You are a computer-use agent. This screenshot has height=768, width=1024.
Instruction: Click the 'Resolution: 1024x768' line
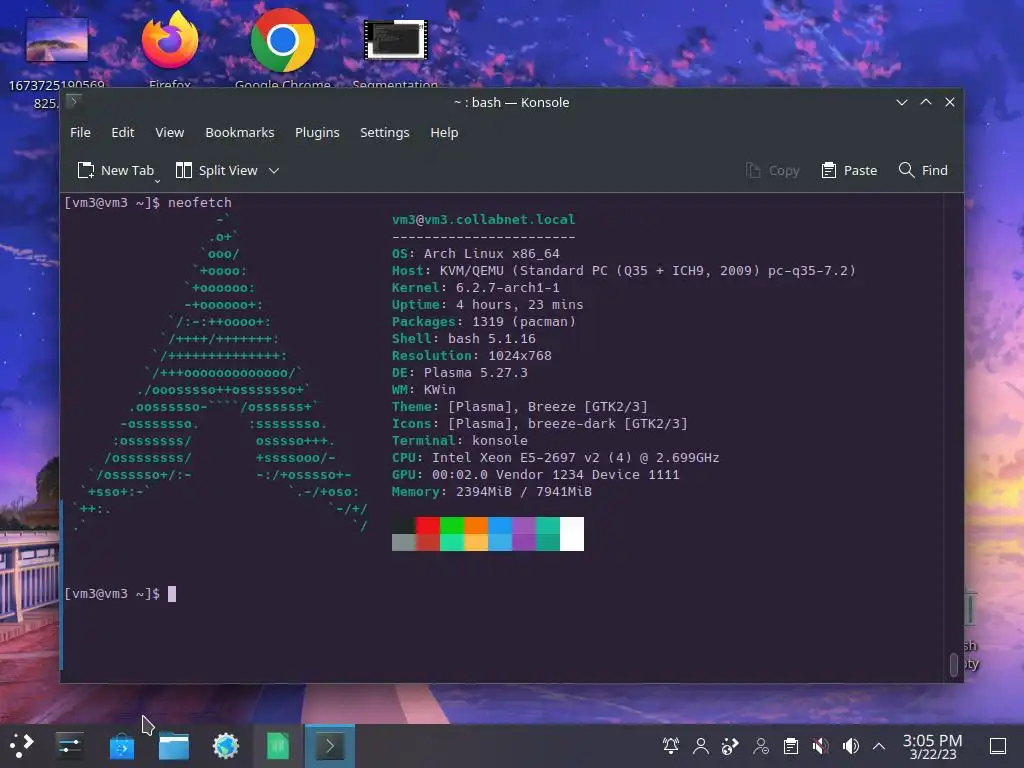472,355
